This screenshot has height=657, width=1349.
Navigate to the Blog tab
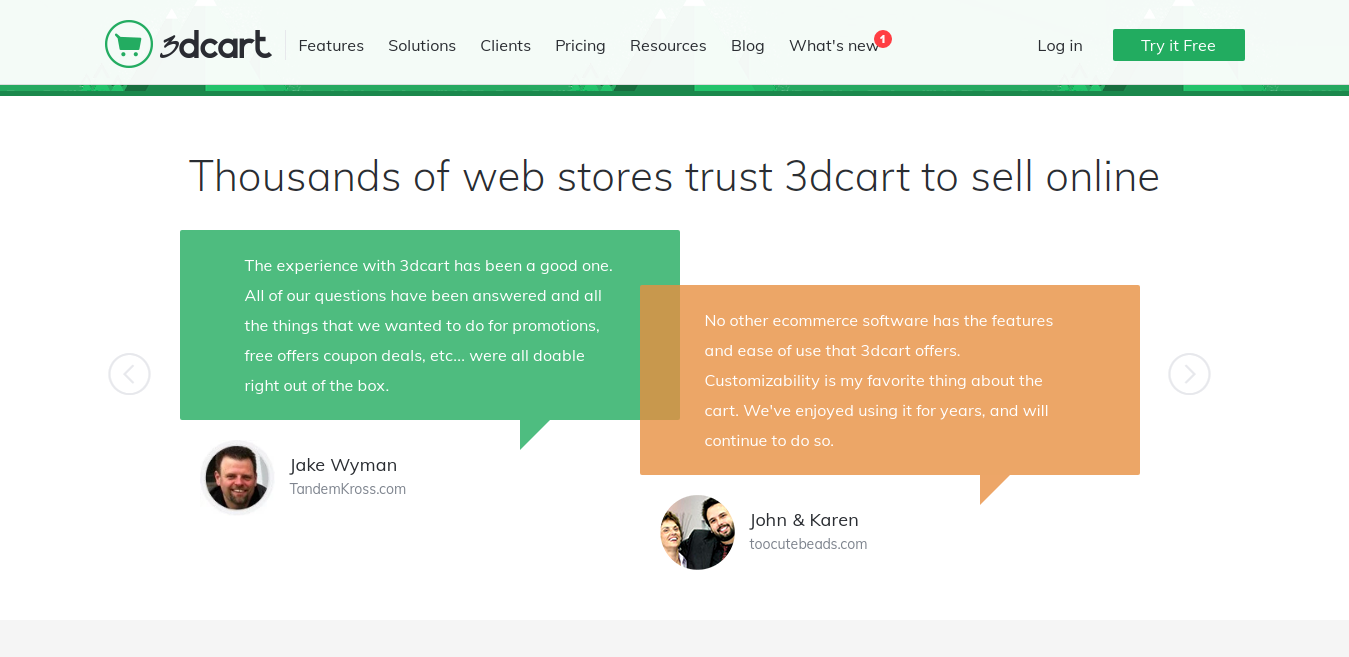pos(747,45)
